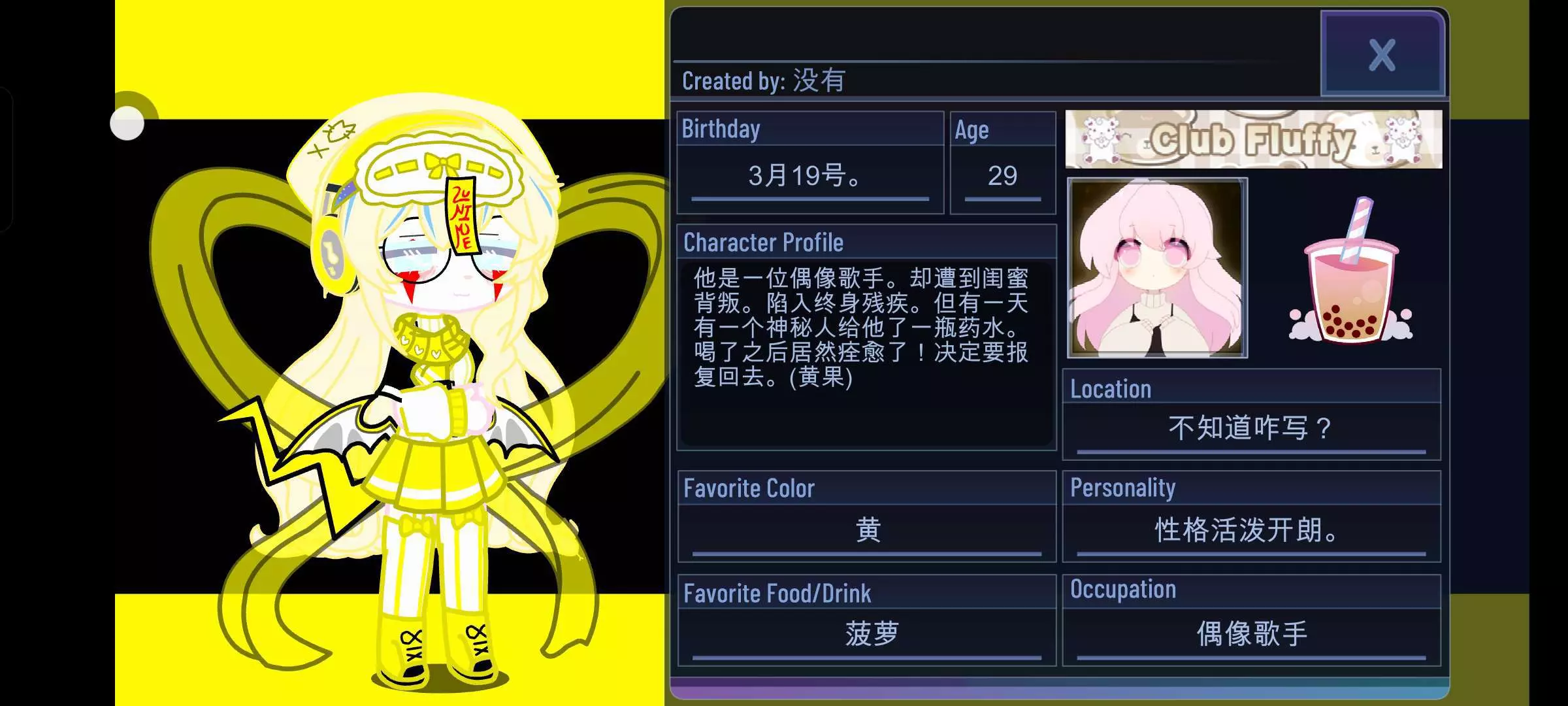Edit the Personality field text
This screenshot has width=1568, height=706.
pyautogui.click(x=1251, y=531)
